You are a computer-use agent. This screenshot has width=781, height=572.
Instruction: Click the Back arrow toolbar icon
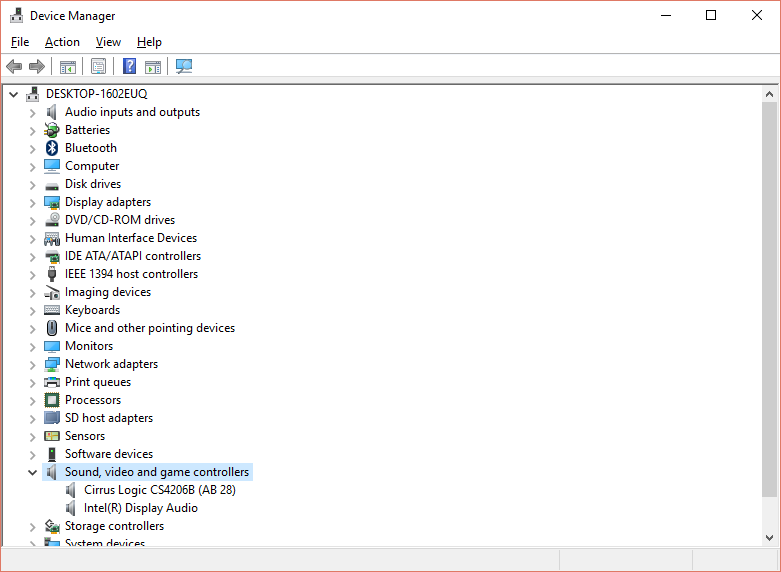pos(14,66)
